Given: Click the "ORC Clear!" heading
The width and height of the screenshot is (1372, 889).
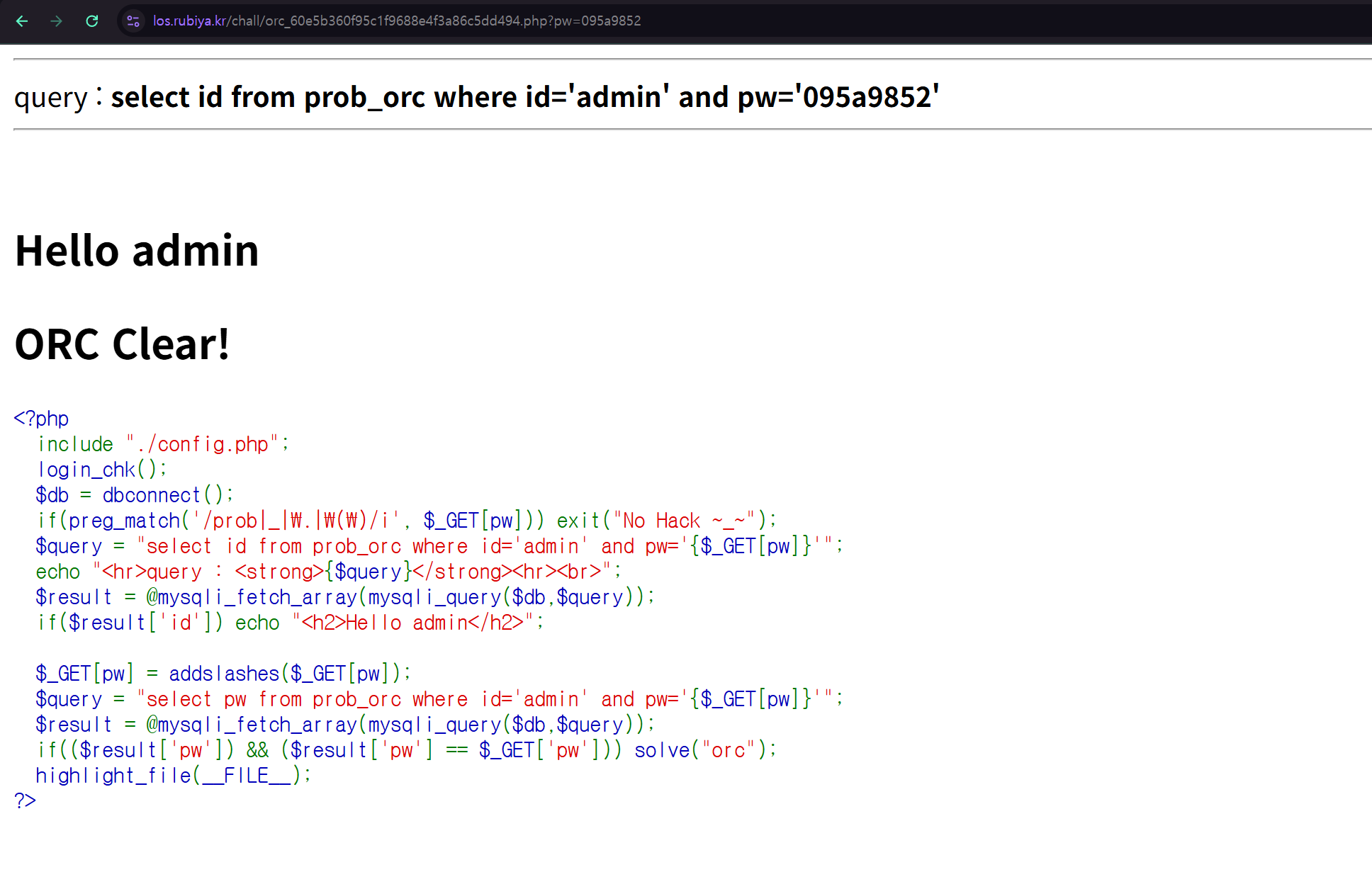Looking at the screenshot, I should click(122, 344).
